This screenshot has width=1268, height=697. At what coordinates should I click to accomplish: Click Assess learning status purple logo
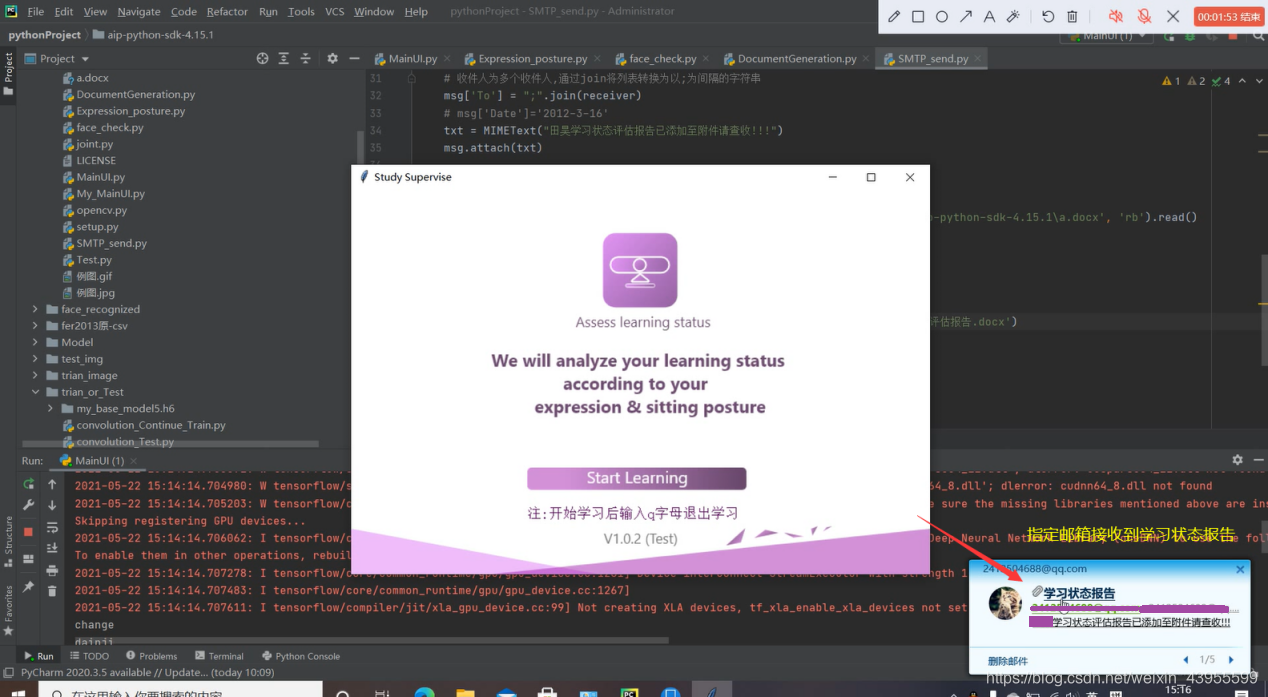[x=640, y=270]
